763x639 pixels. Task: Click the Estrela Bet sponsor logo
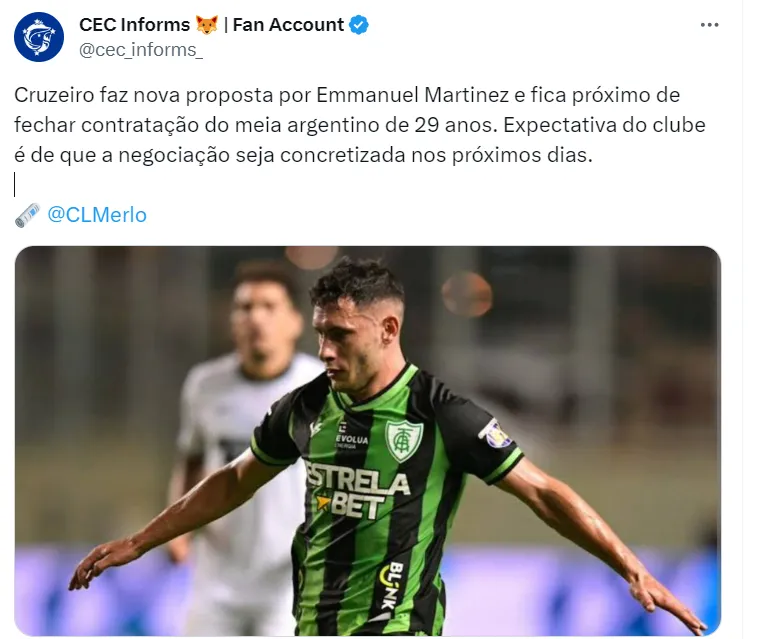coord(358,489)
